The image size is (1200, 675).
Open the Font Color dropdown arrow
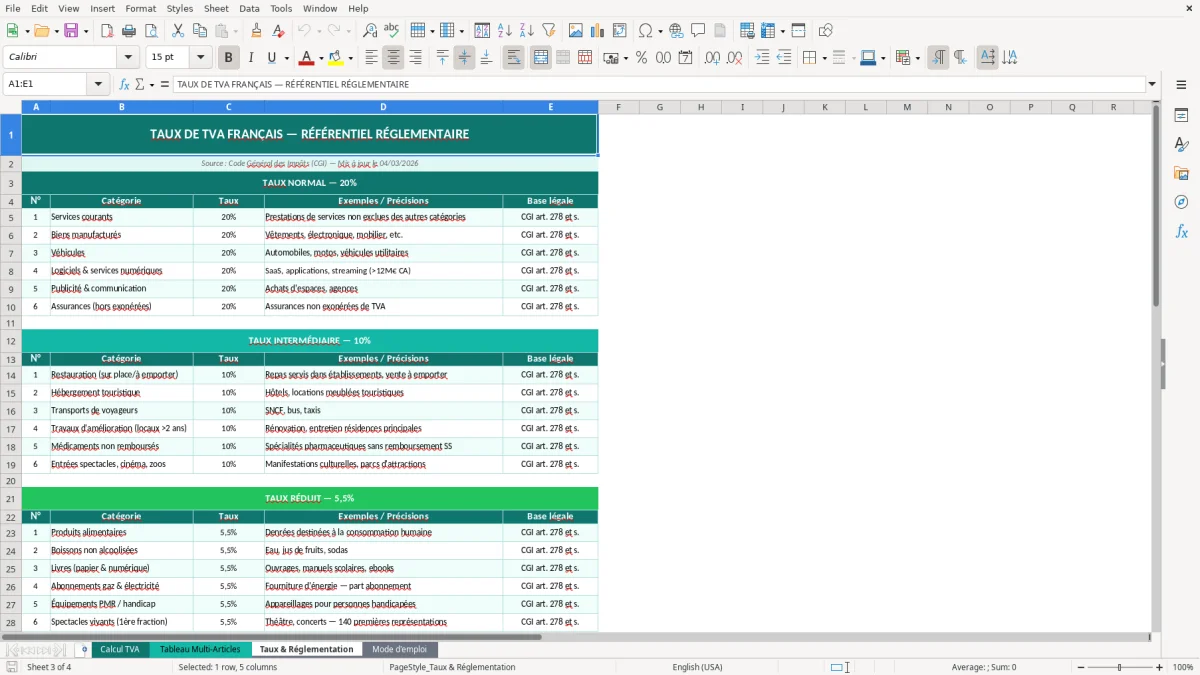tap(322, 58)
